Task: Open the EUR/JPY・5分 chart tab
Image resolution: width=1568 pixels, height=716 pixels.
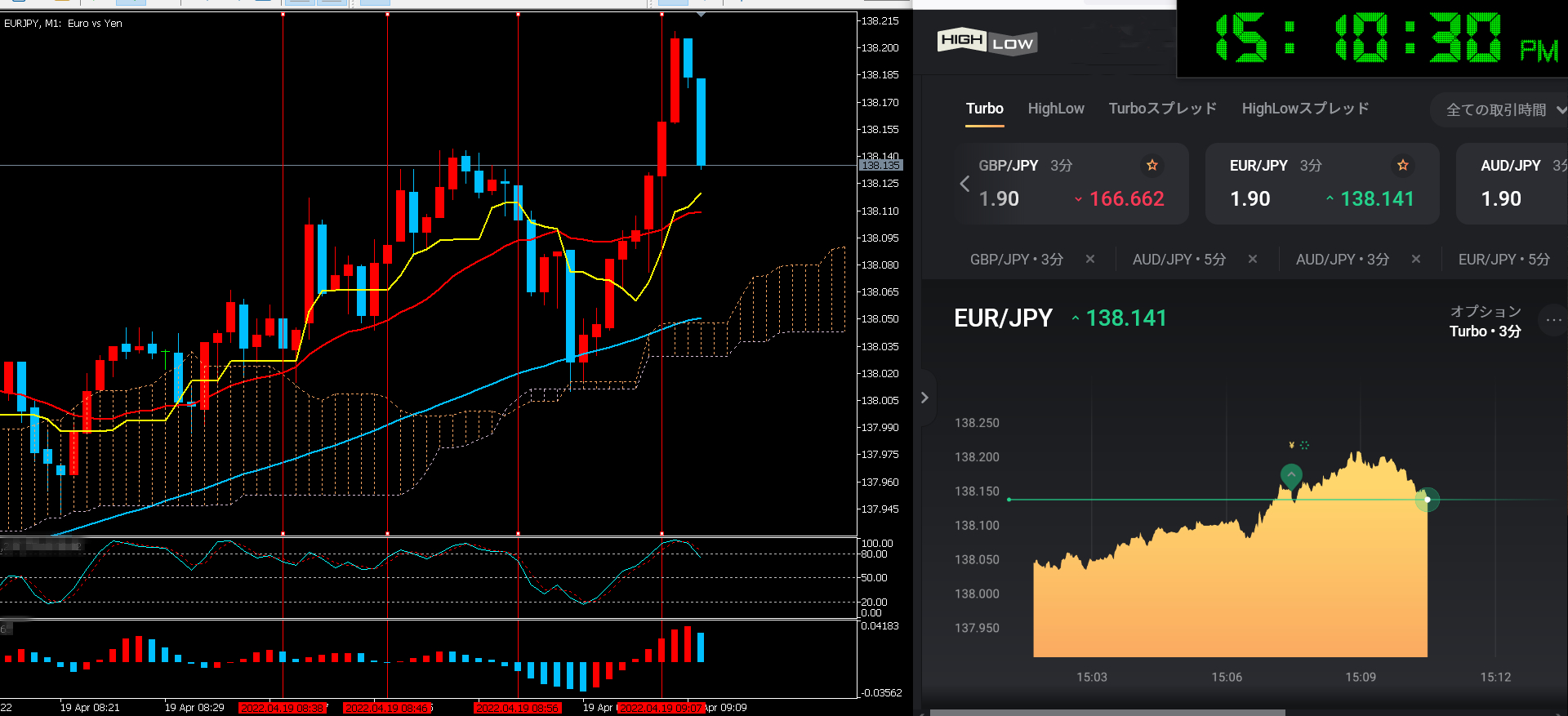Action: coord(1503,260)
